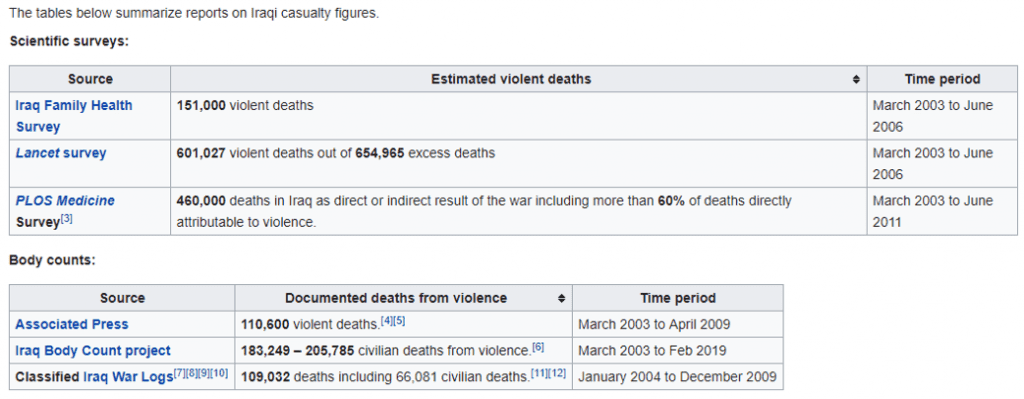Sort by Estimated violent deaths arrow icon
Image resolution: width=1024 pixels, height=399 pixels.
856,80
